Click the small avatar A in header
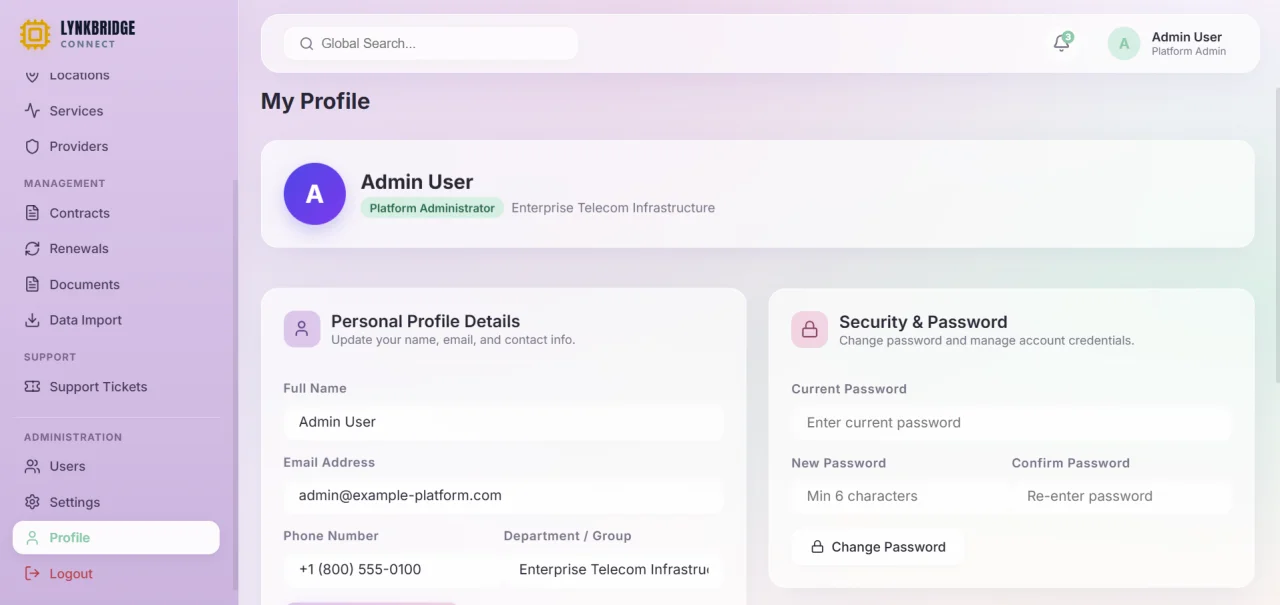The height and width of the screenshot is (605, 1280). click(x=1124, y=43)
